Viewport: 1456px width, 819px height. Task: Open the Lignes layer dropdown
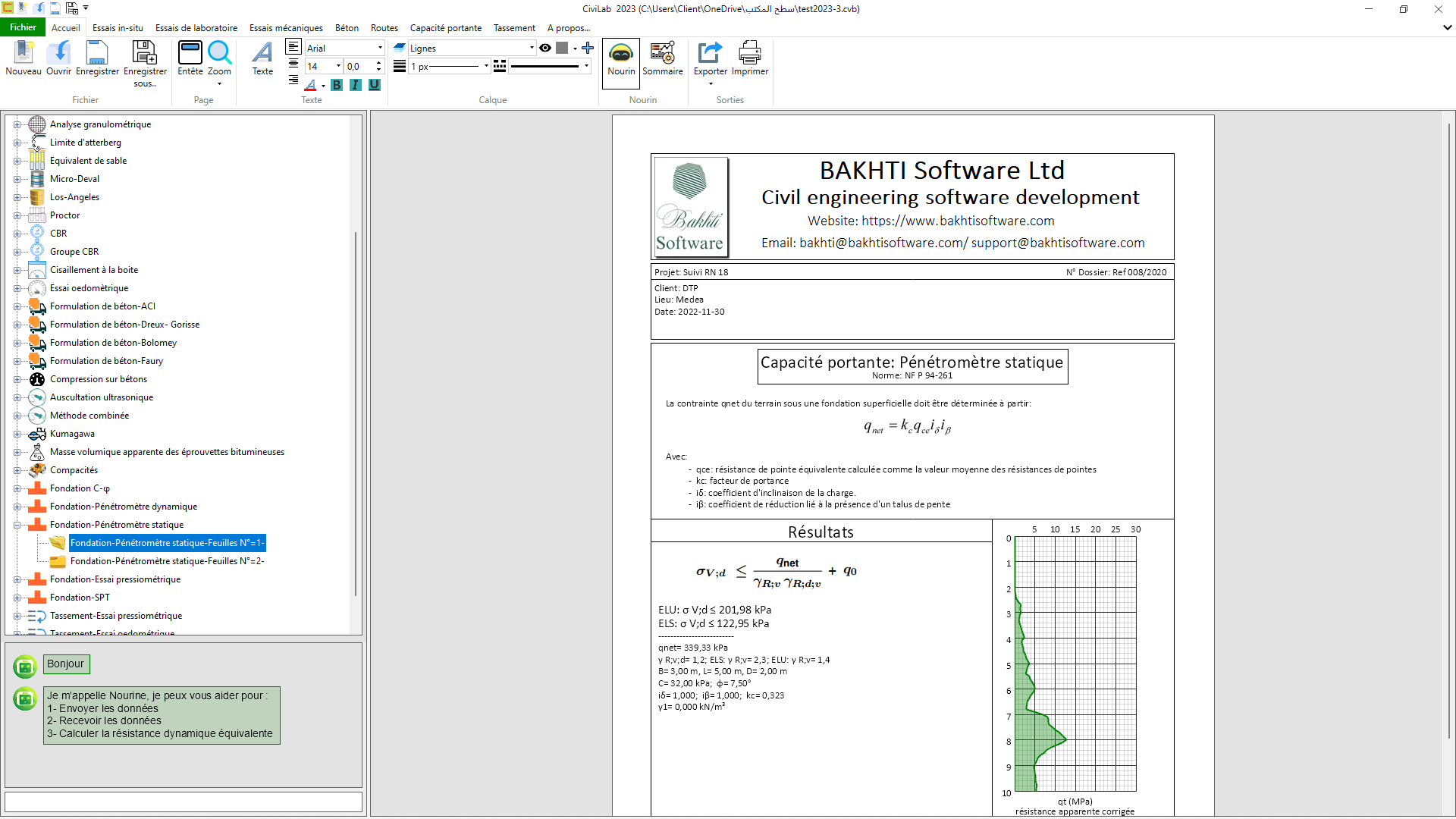click(x=532, y=48)
